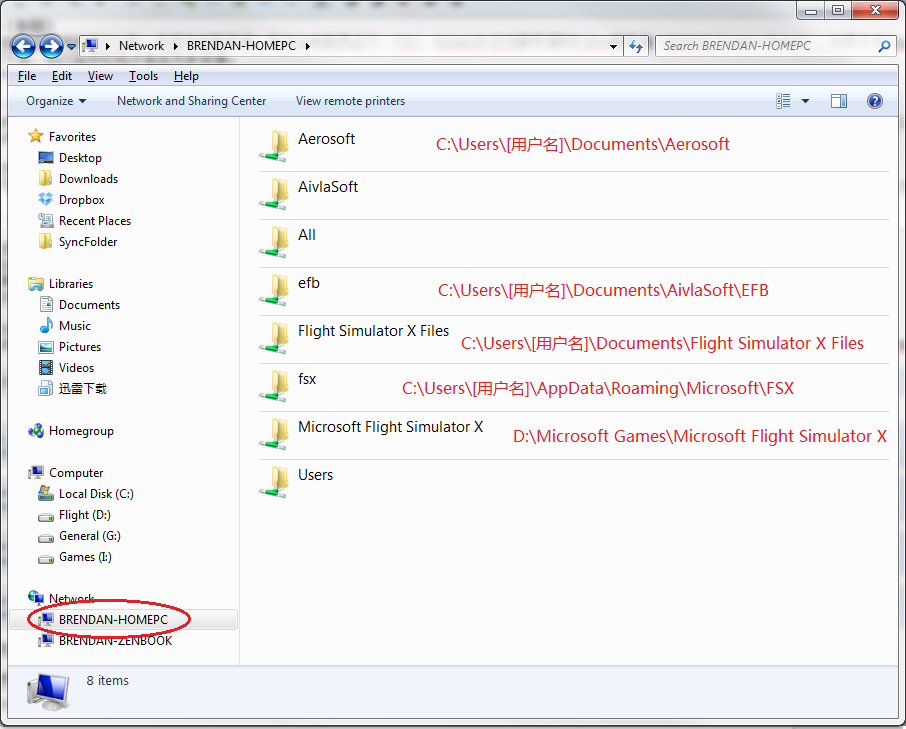
Task: Open the more view options arrow
Action: [x=805, y=101]
